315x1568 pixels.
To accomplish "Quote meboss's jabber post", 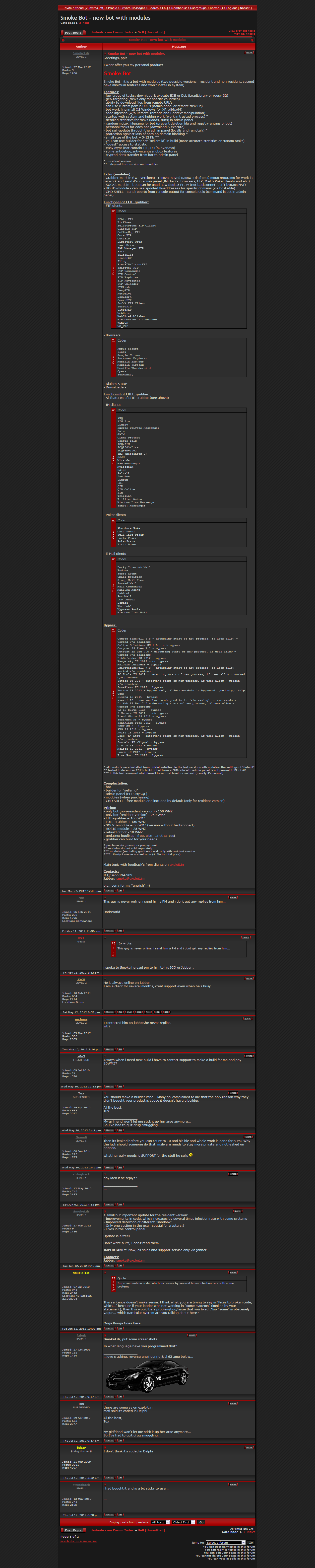I will pos(248,1018).
